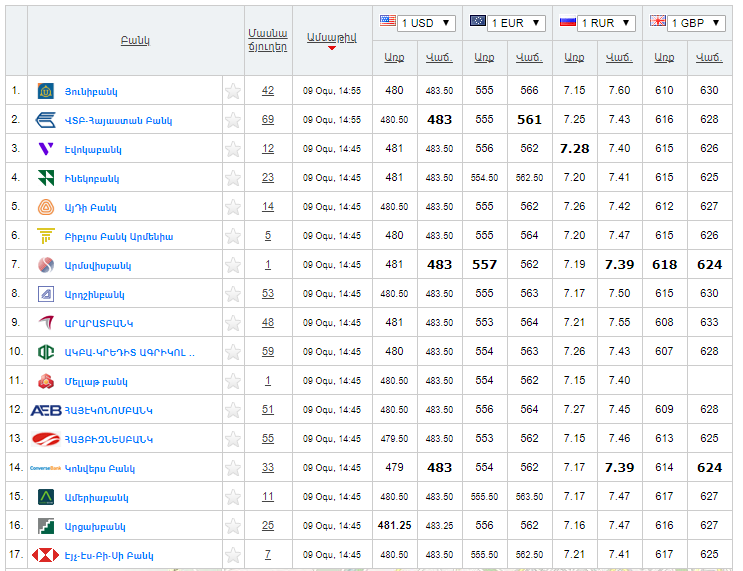Sort by the date column header
The height and width of the screenshot is (571, 743).
332,37
